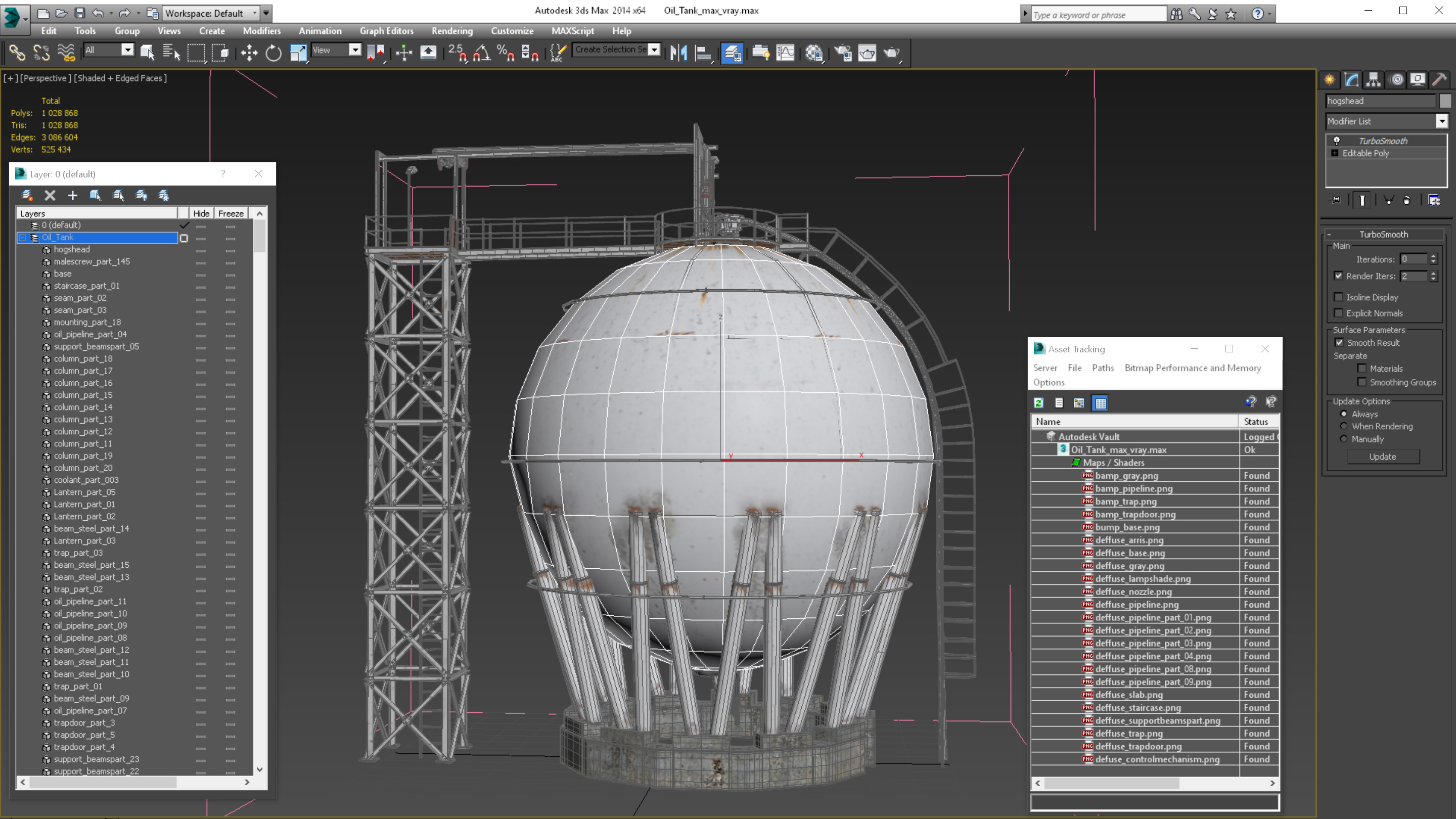The width and height of the screenshot is (1456, 819).
Task: Toggle Smooth Result checkbox
Action: point(1339,343)
